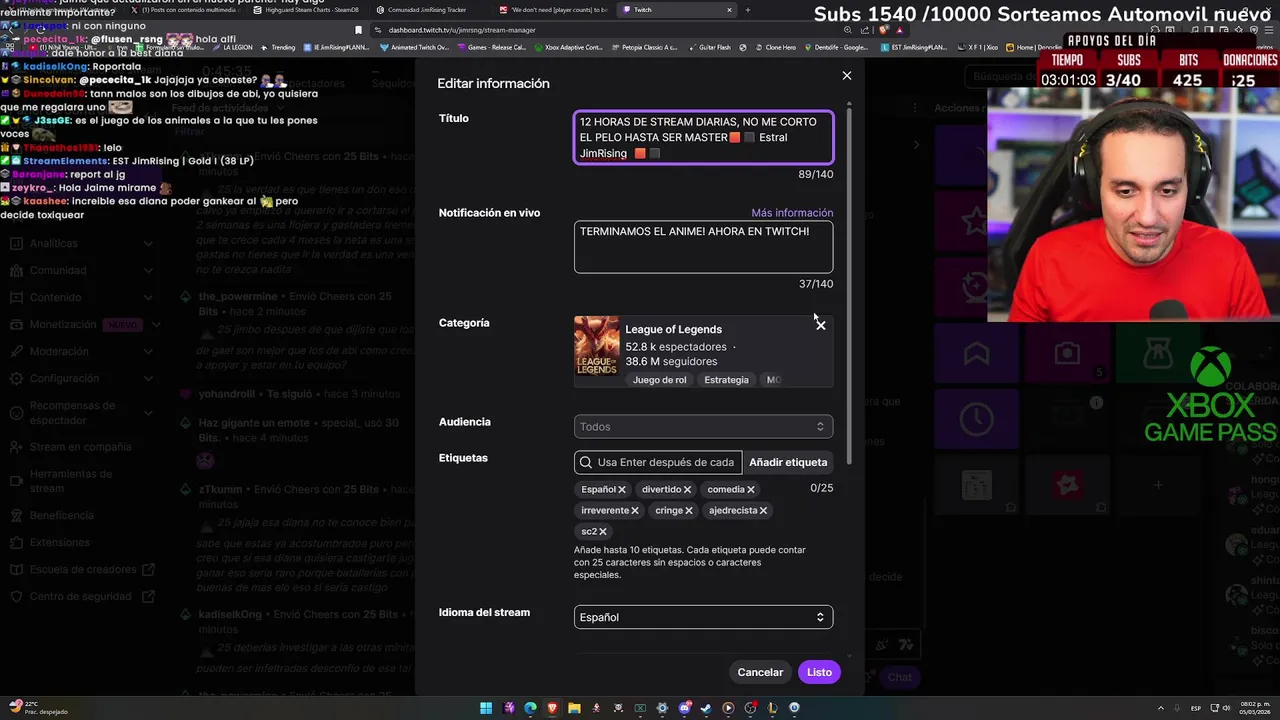
Task: Click into the Notificación en vivo field
Action: (703, 247)
